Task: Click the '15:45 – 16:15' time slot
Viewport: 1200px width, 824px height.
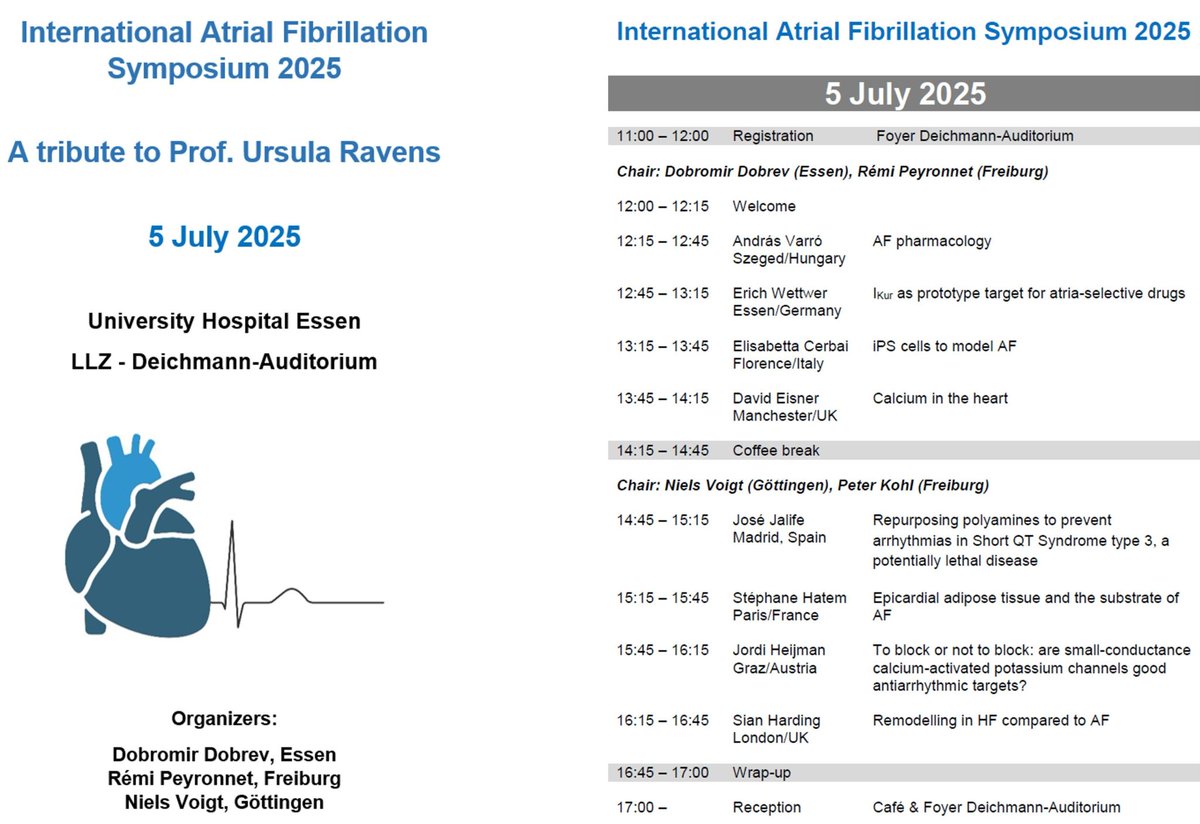Action: pyautogui.click(x=662, y=650)
